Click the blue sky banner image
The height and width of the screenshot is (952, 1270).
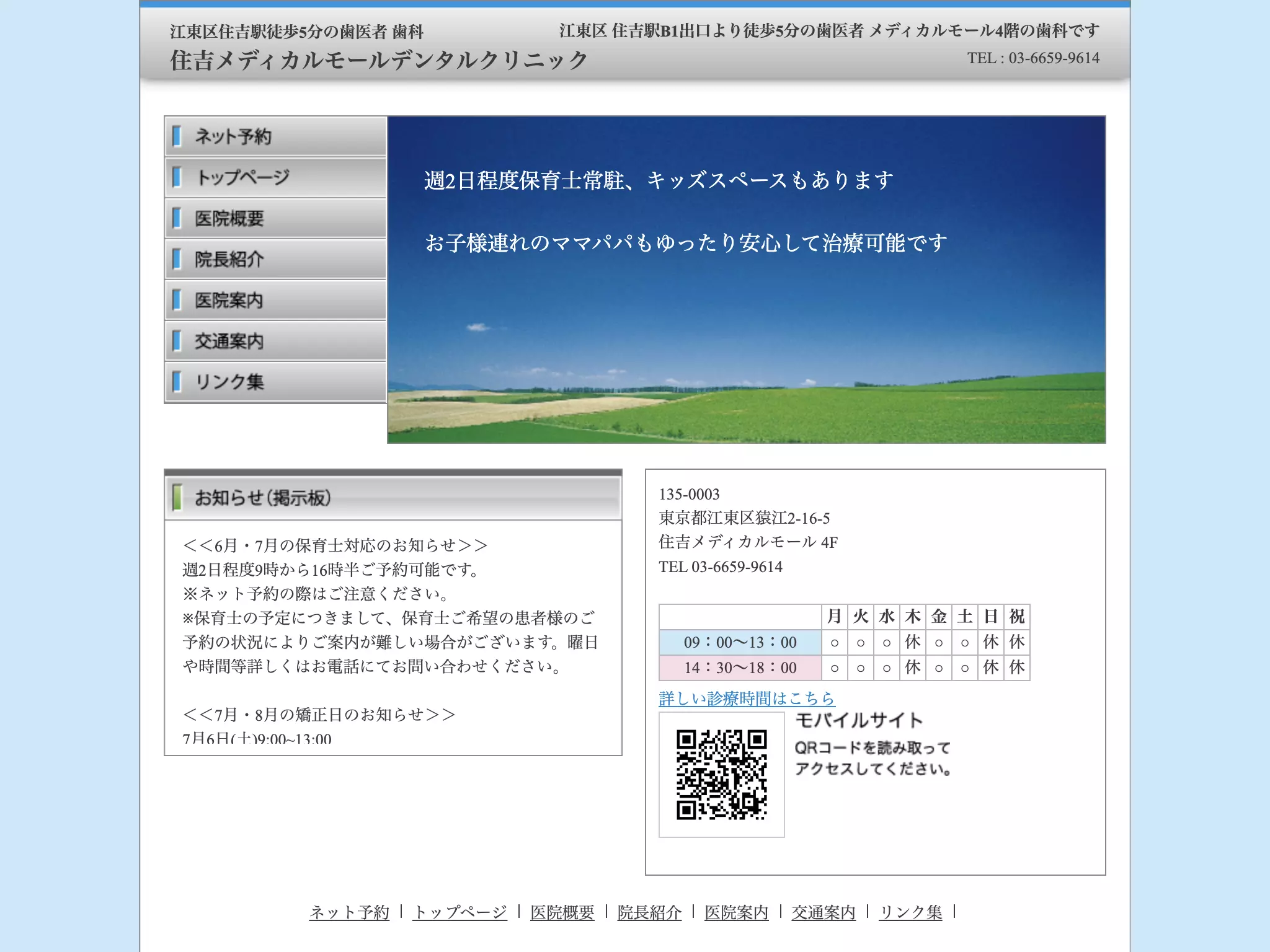(x=747, y=280)
